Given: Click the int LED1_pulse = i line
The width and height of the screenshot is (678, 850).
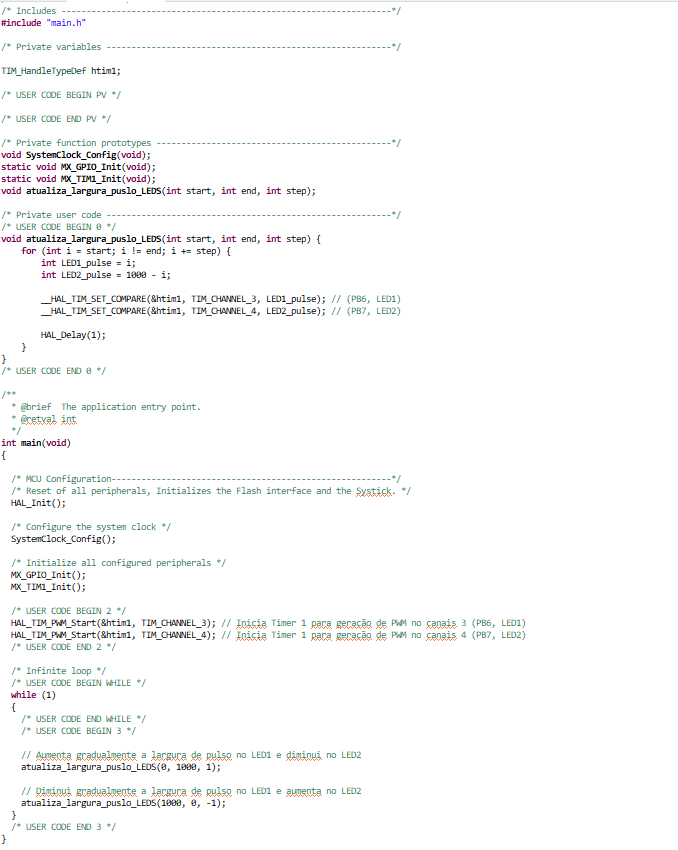Looking at the screenshot, I should coord(88,263).
